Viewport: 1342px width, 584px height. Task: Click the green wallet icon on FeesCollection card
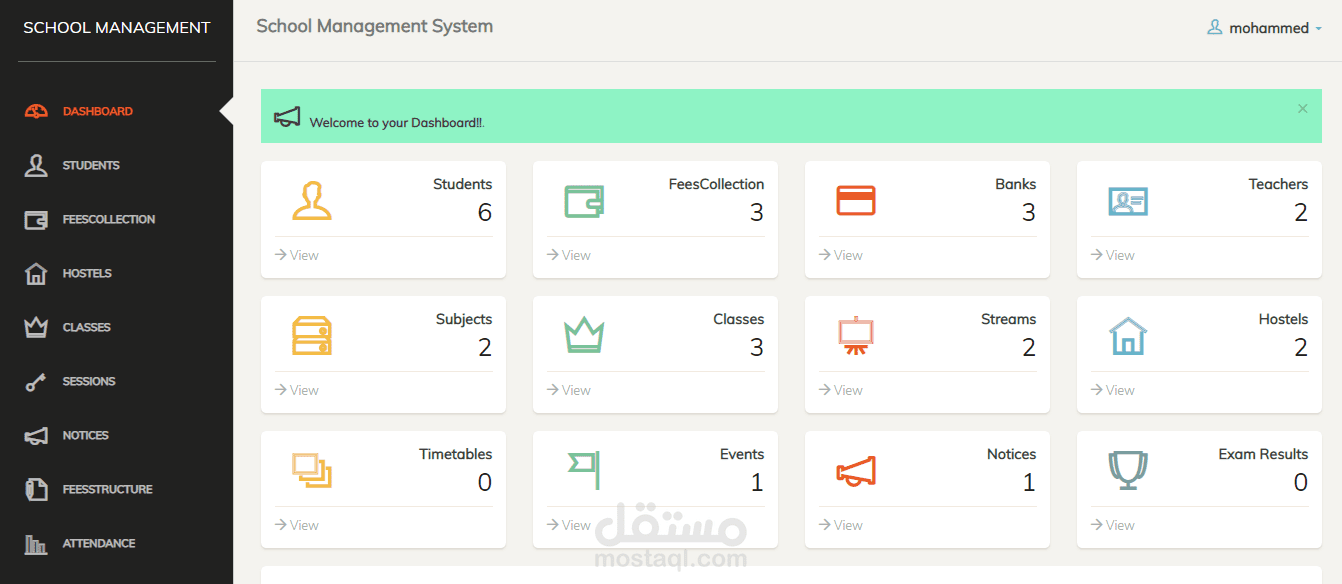(584, 201)
